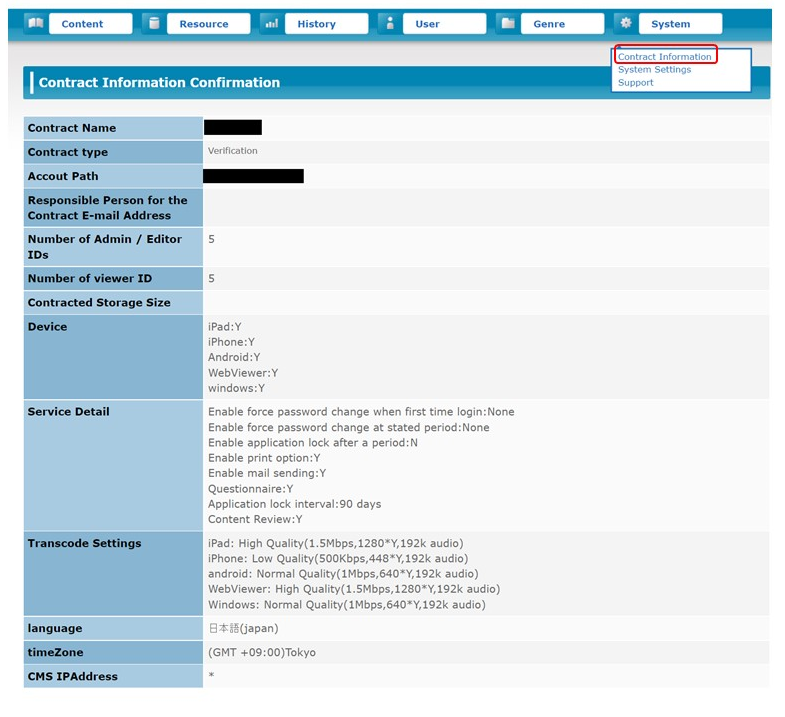Click the Contracted Storage Size label
The width and height of the screenshot is (785, 717).
tap(113, 302)
